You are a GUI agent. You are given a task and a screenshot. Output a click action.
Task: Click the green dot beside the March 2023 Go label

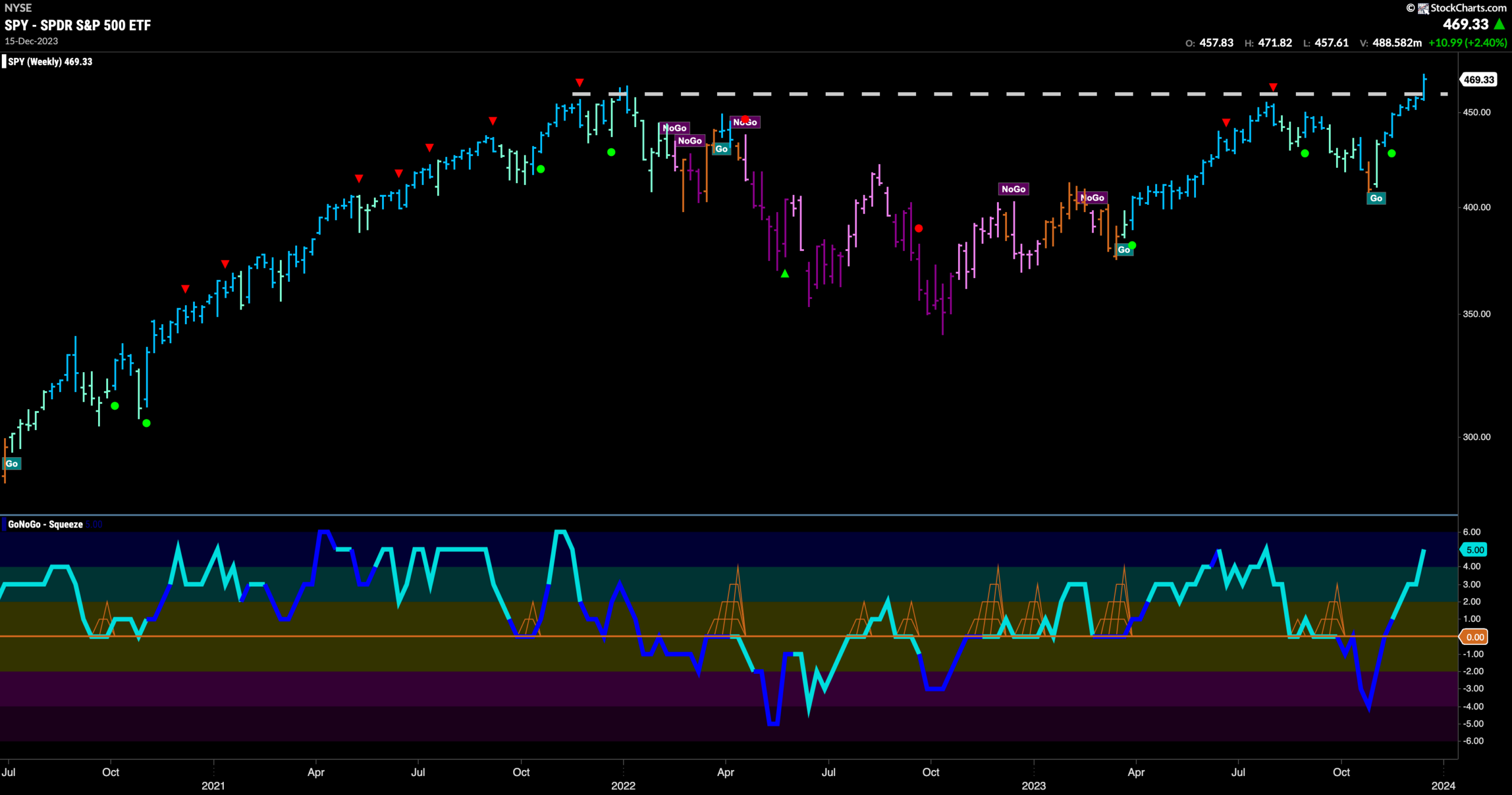pyautogui.click(x=1132, y=245)
